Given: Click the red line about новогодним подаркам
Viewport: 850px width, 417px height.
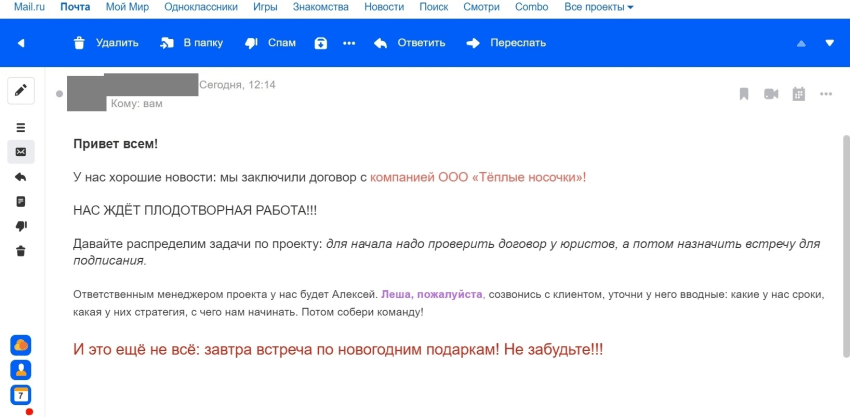Looking at the screenshot, I should (x=338, y=349).
